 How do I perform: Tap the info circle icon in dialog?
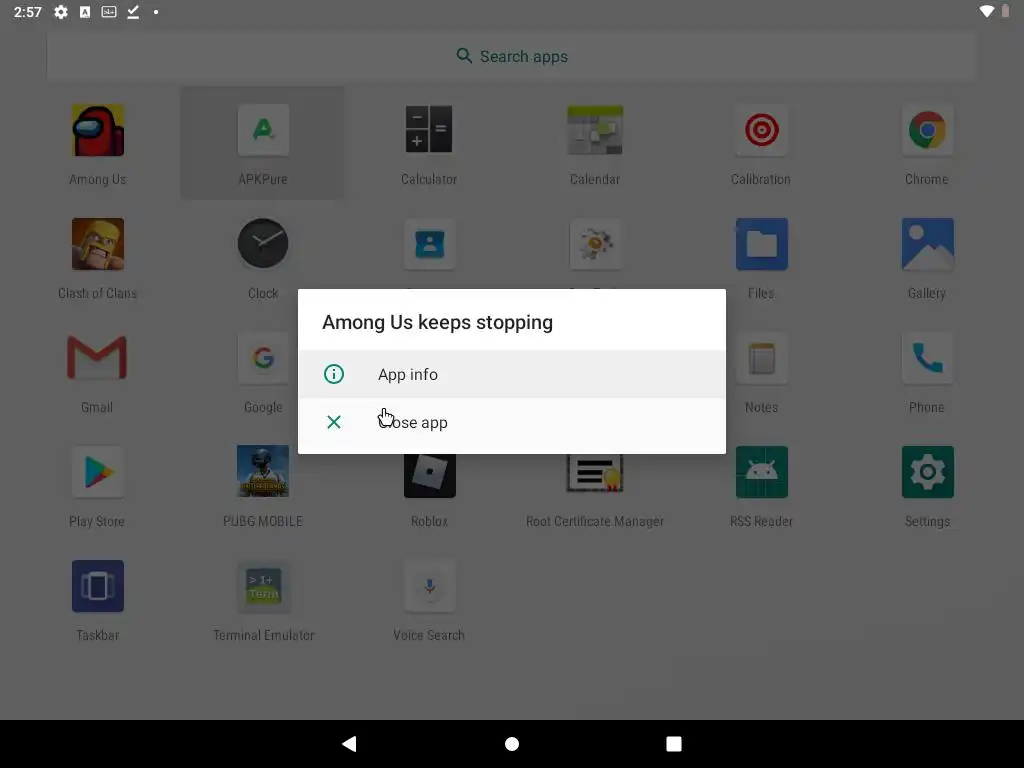click(334, 374)
